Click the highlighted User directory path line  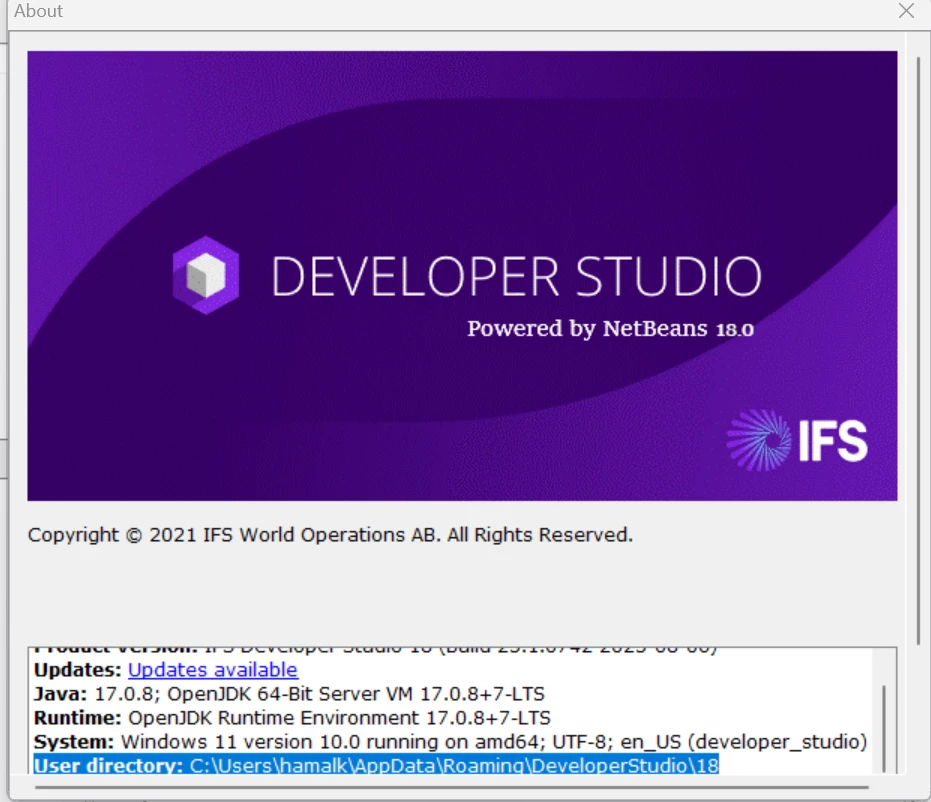coord(376,765)
